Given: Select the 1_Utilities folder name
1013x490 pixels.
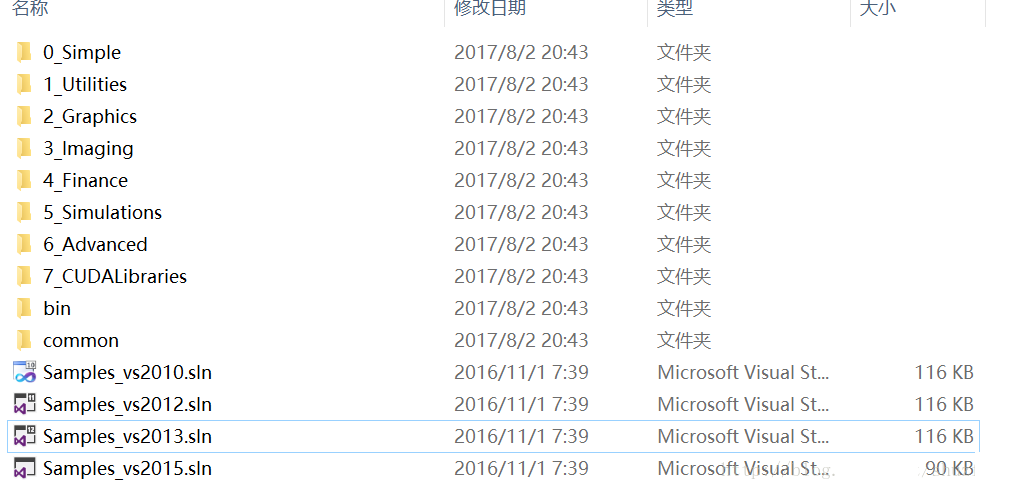Looking at the screenshot, I should [x=85, y=85].
